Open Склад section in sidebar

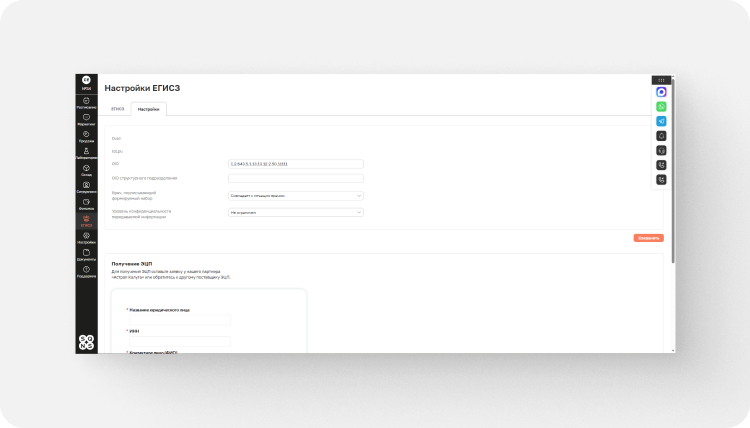[86, 171]
